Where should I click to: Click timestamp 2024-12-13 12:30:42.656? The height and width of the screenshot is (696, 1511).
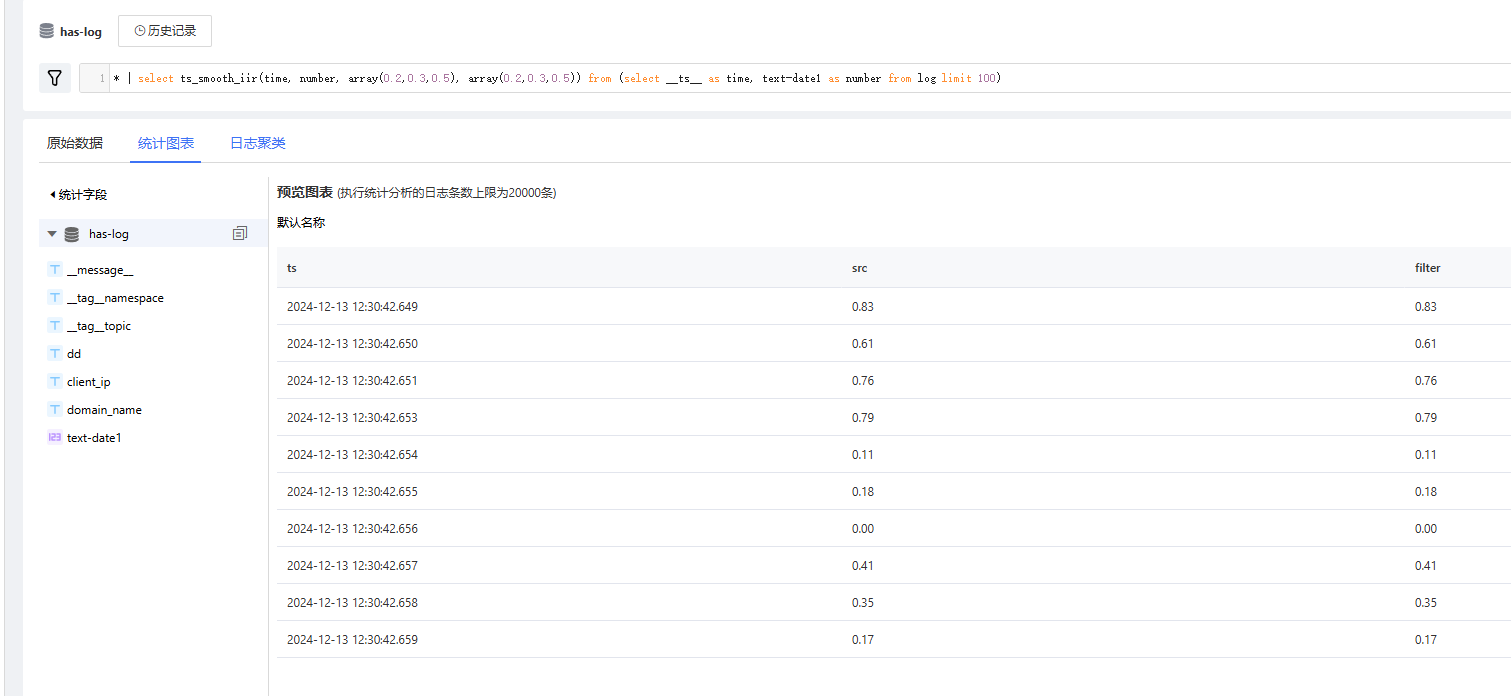tap(352, 529)
